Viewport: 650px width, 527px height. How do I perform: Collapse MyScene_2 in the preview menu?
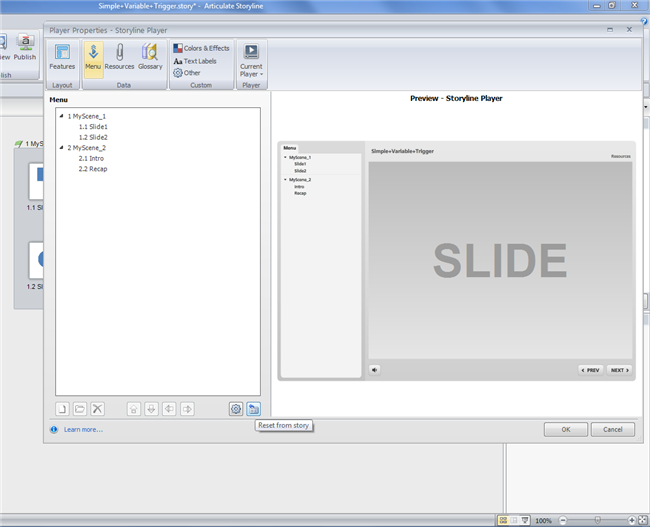tap(285, 180)
